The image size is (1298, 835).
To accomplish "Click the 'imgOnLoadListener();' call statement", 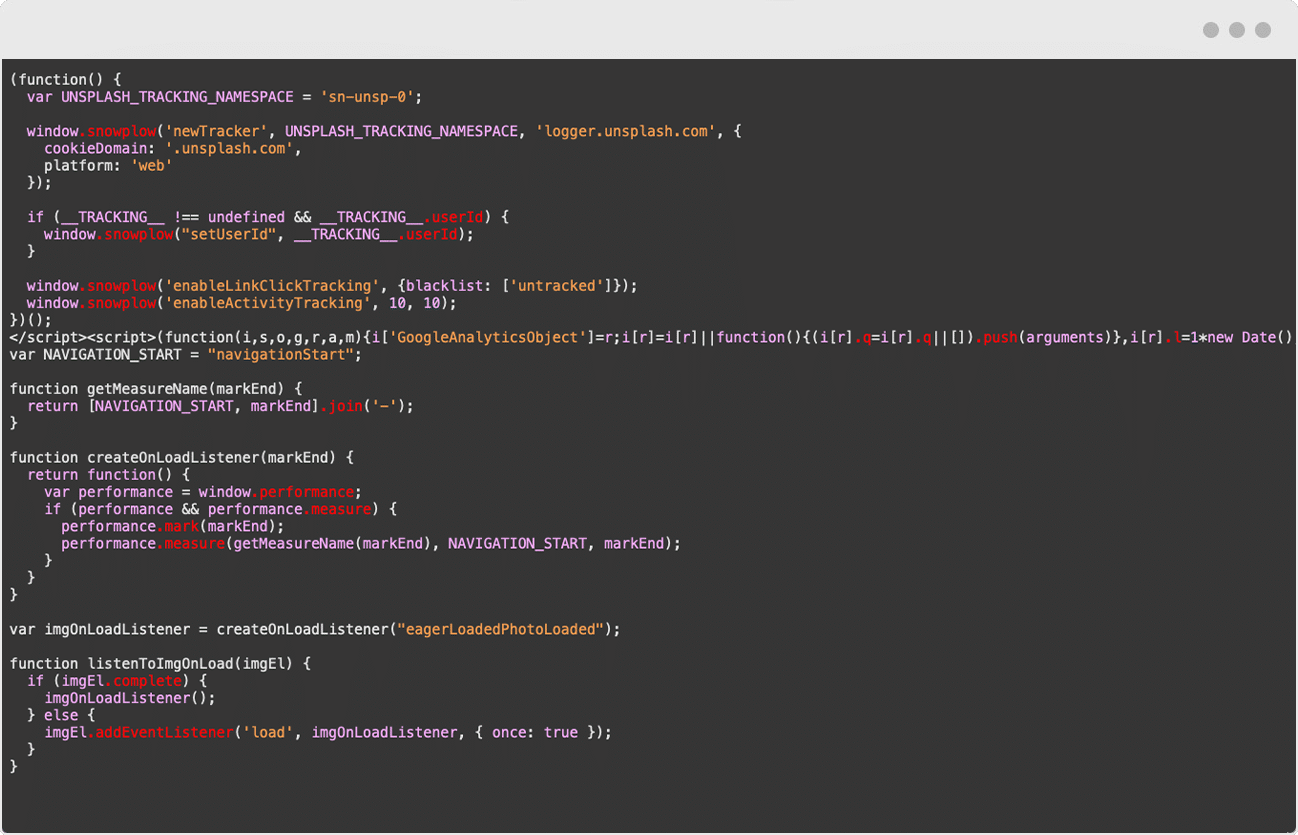I will (130, 698).
